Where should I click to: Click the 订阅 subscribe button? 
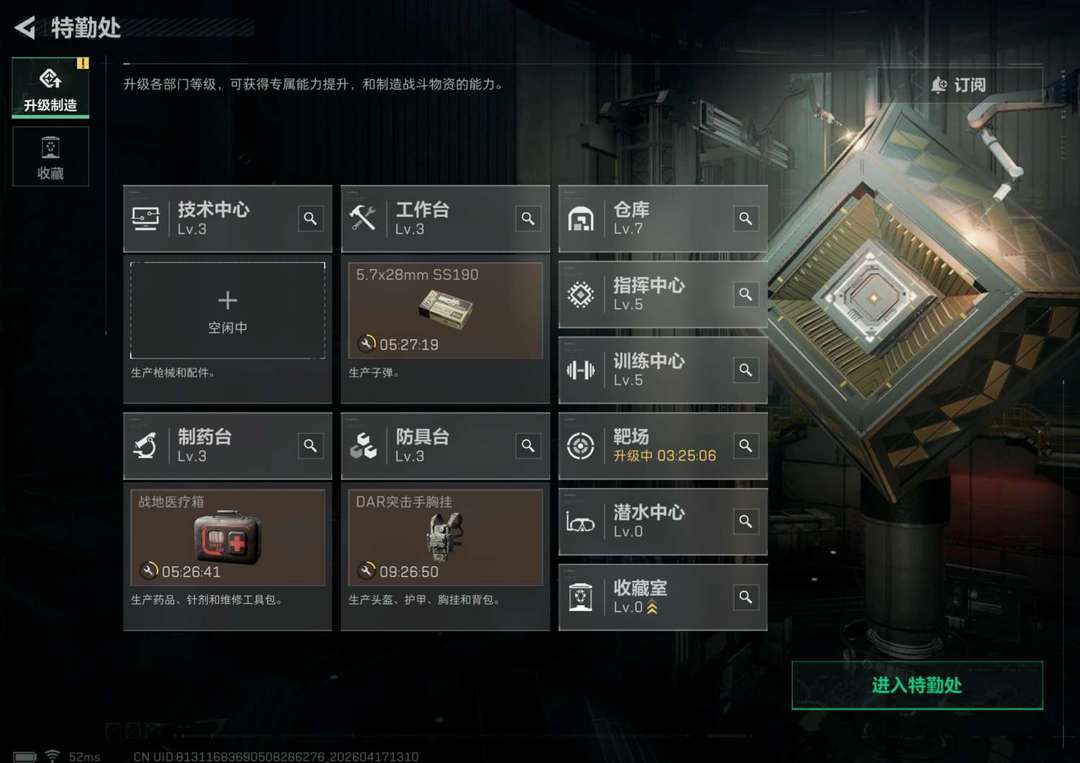tap(959, 85)
